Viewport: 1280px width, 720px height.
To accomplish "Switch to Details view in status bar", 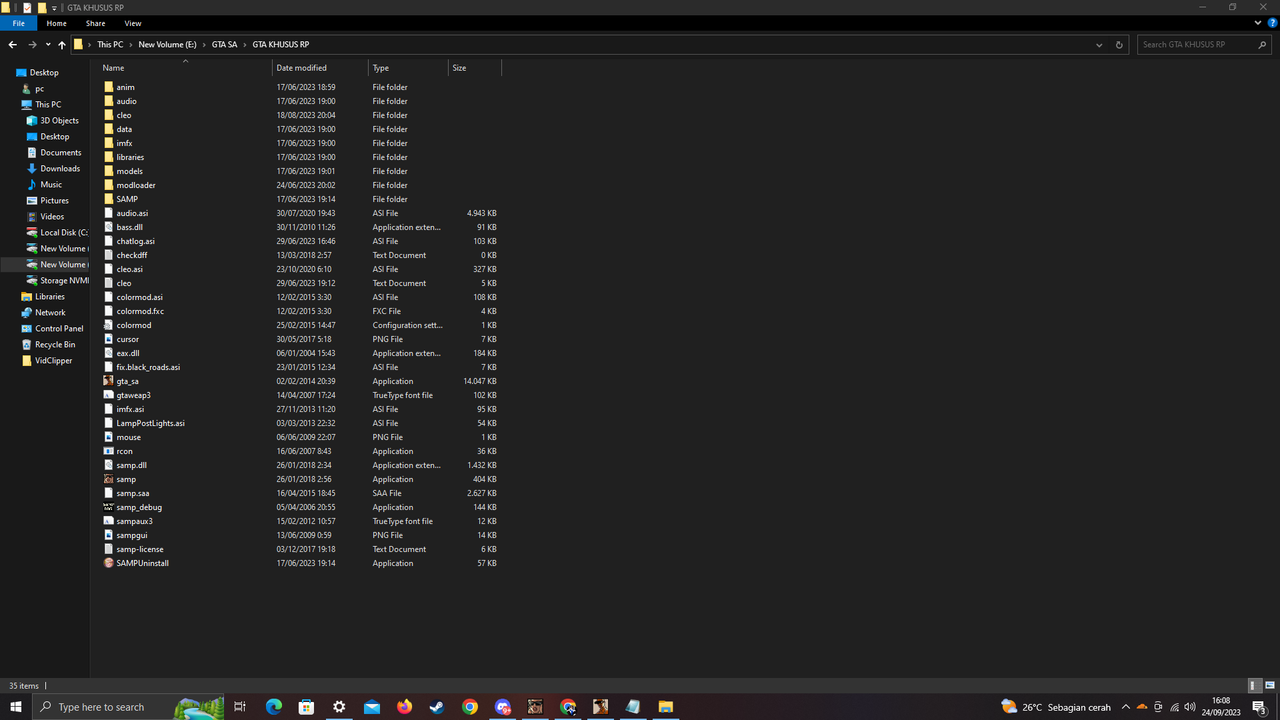I will pos(1253,686).
